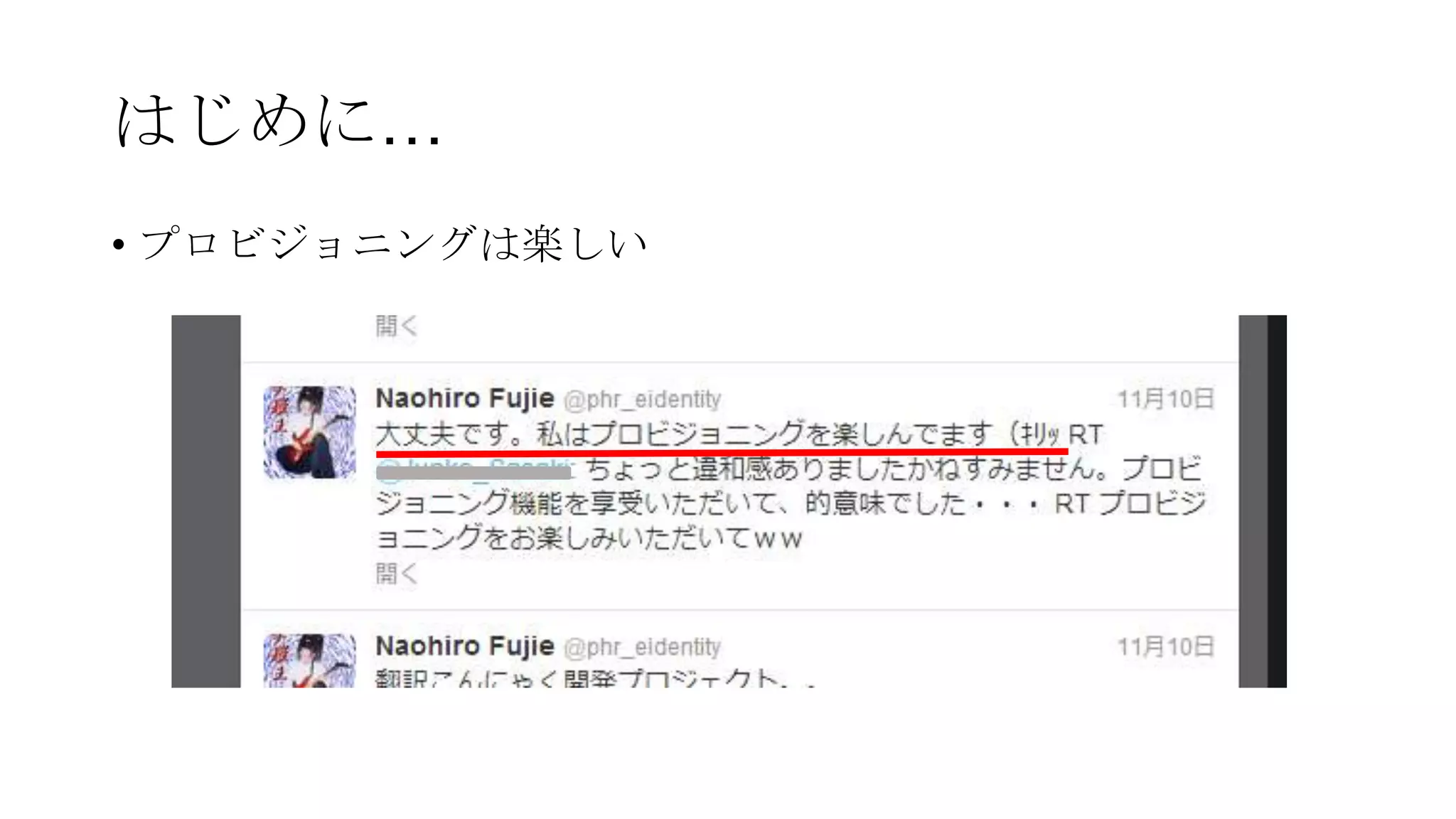The width and height of the screenshot is (1456, 819).
Task: Expand the tweet using the topmost 開く link
Action: coord(396,326)
